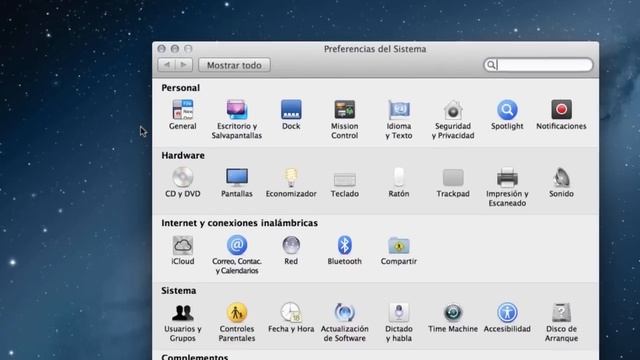The height and width of the screenshot is (360, 640).
Task: Click the Sistema section heading
Action: coord(178,291)
